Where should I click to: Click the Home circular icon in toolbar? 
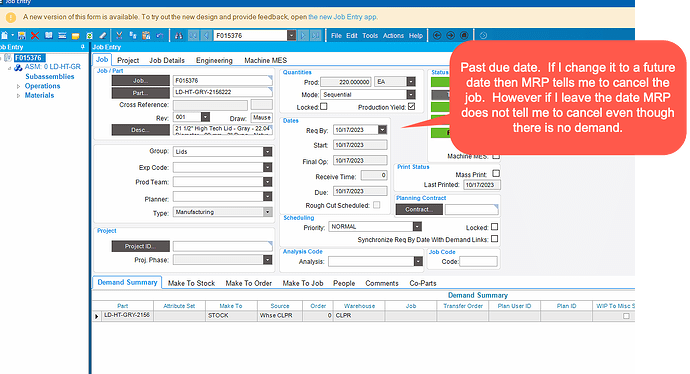464,36
